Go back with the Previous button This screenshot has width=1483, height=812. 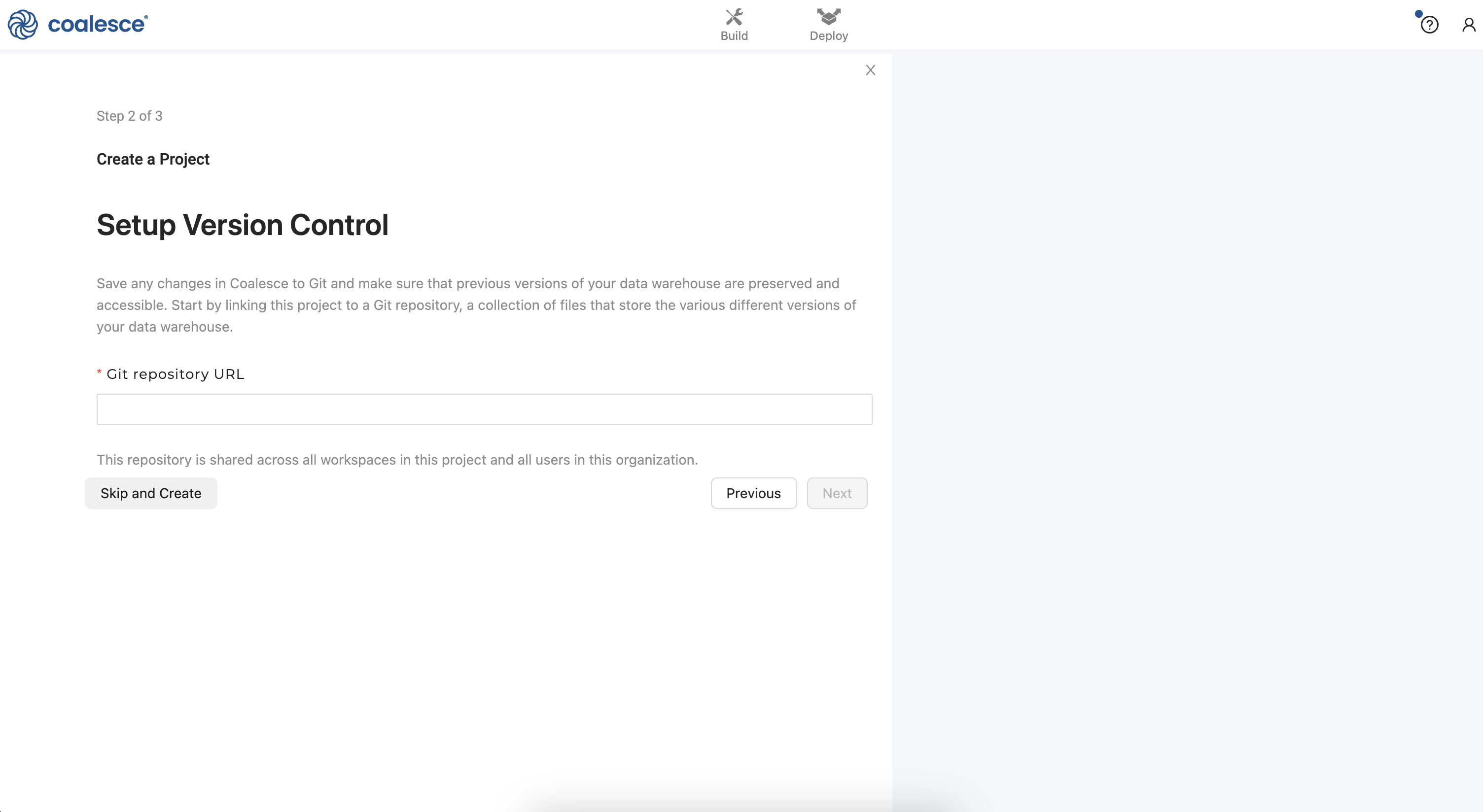click(753, 493)
